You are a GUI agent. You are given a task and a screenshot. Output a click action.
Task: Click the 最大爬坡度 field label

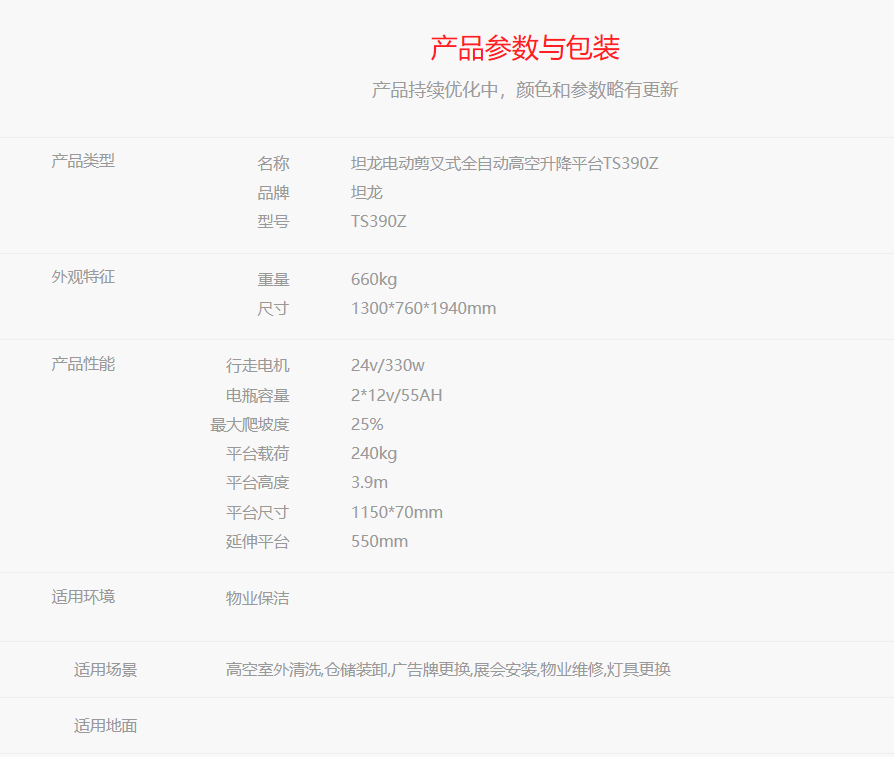tap(250, 425)
